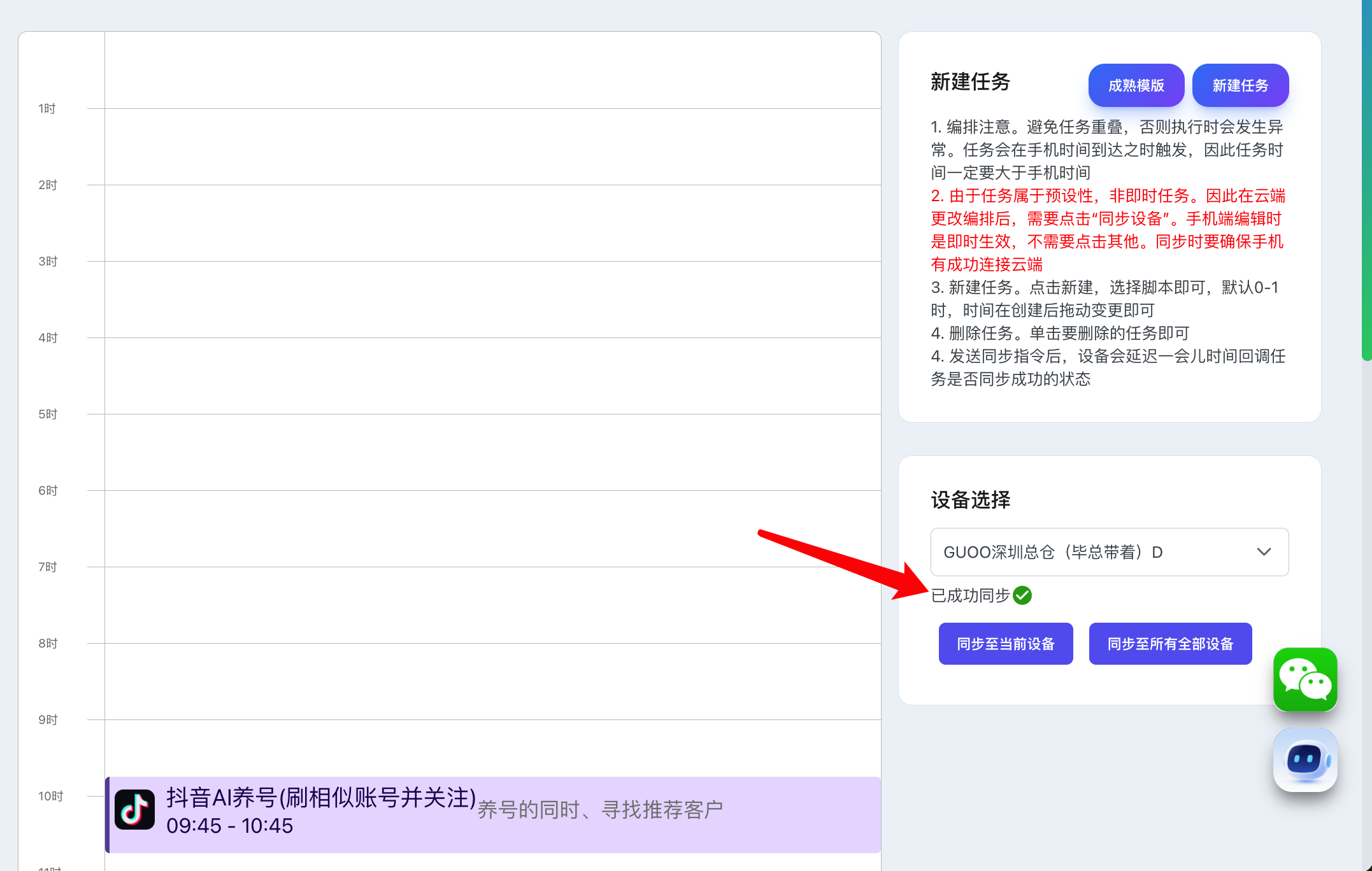This screenshot has height=871, width=1372.
Task: Click the 成熟模版 button
Action: point(1136,85)
